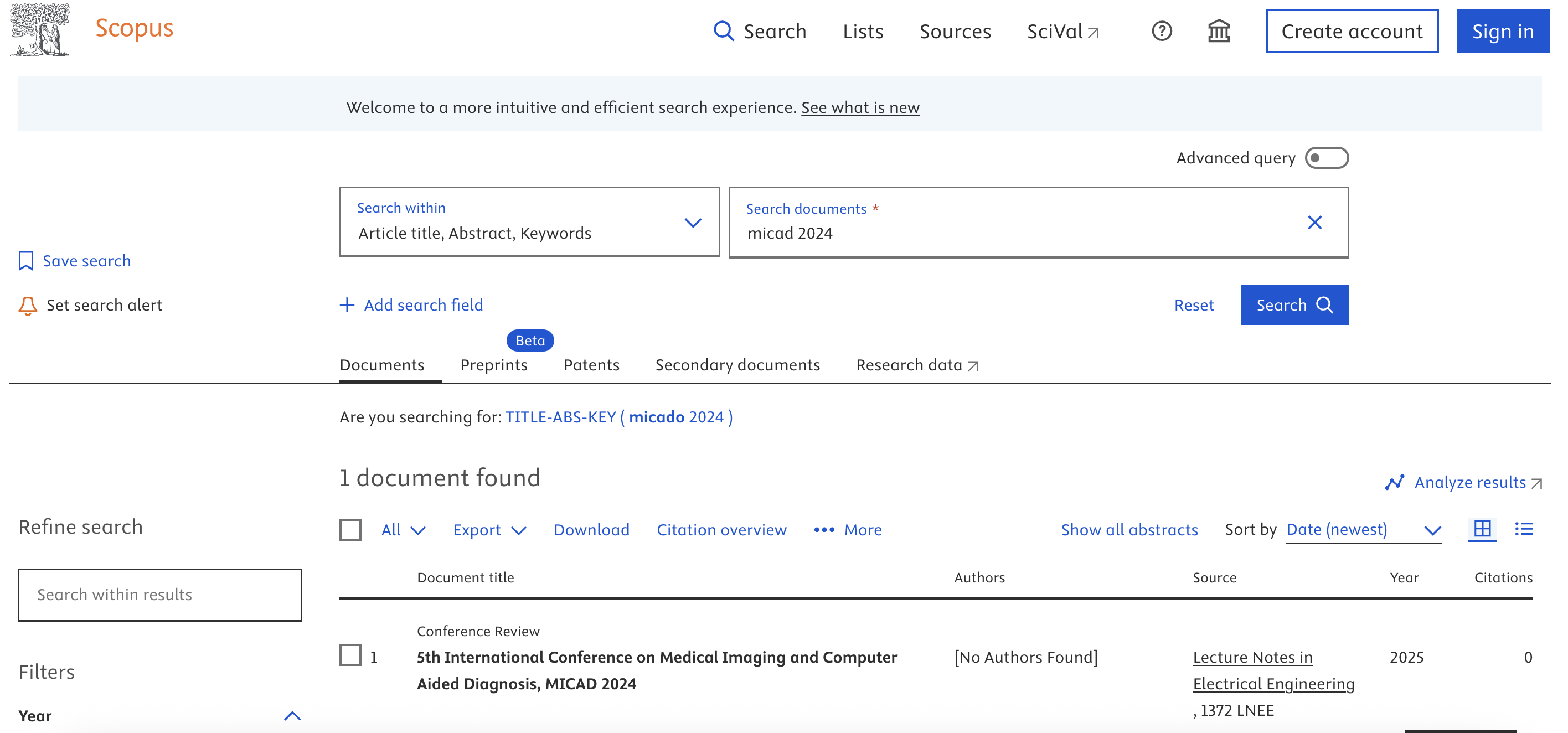Image resolution: width=1568 pixels, height=733 pixels.
Task: Open Search from top navigation
Action: pos(759,31)
